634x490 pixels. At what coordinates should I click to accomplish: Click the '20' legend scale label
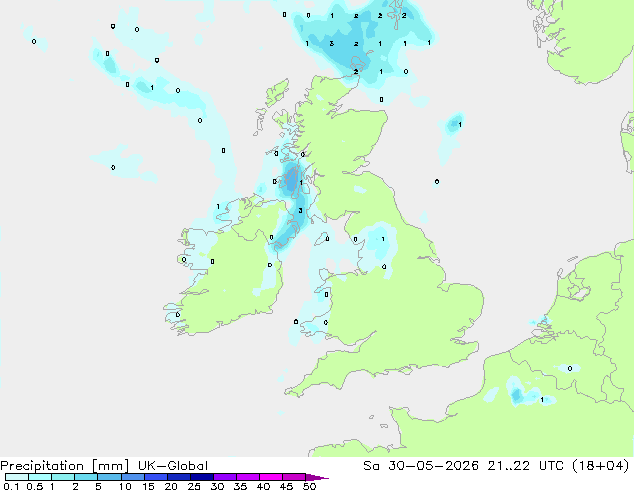pos(171,486)
